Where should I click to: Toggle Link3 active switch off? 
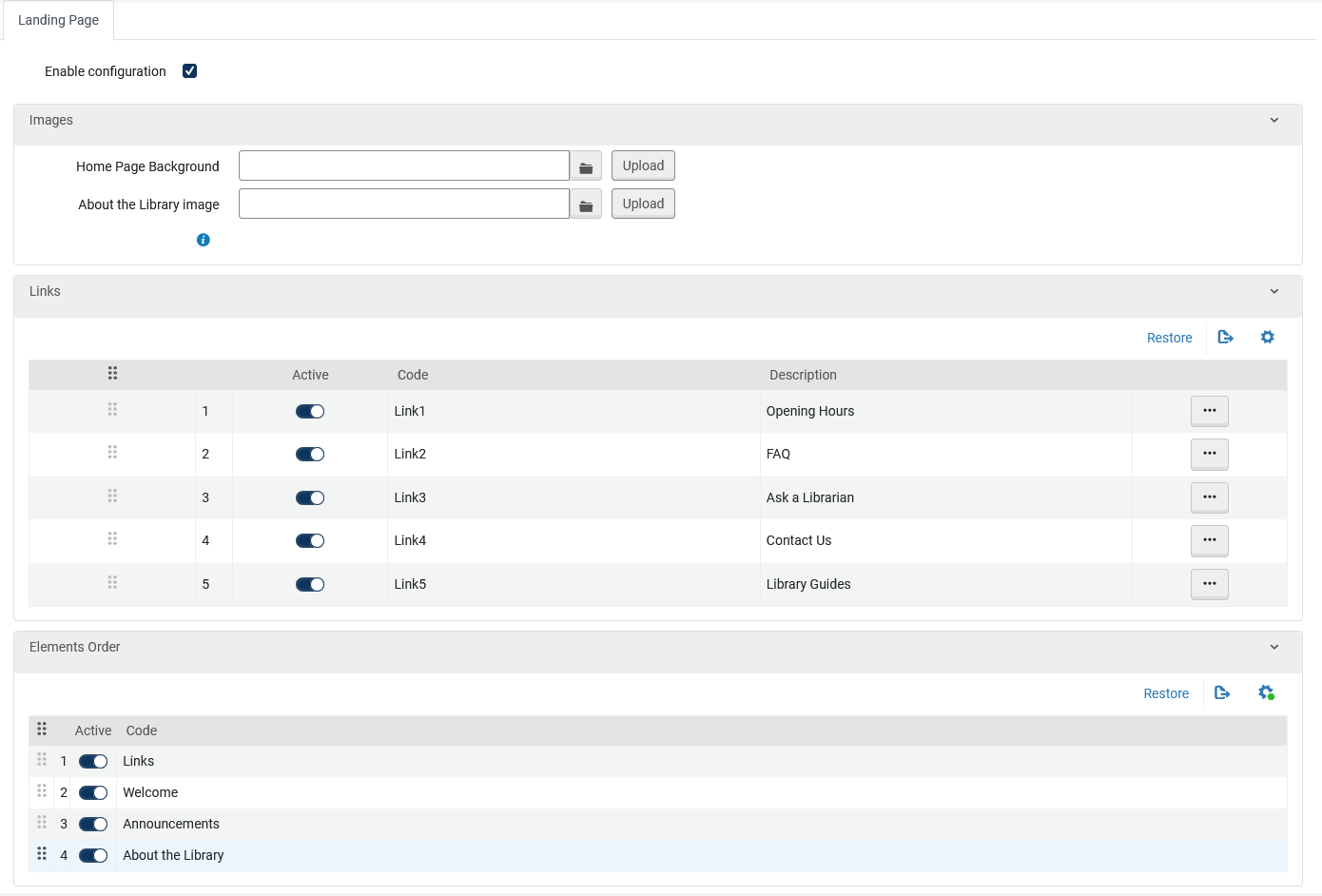(x=310, y=498)
